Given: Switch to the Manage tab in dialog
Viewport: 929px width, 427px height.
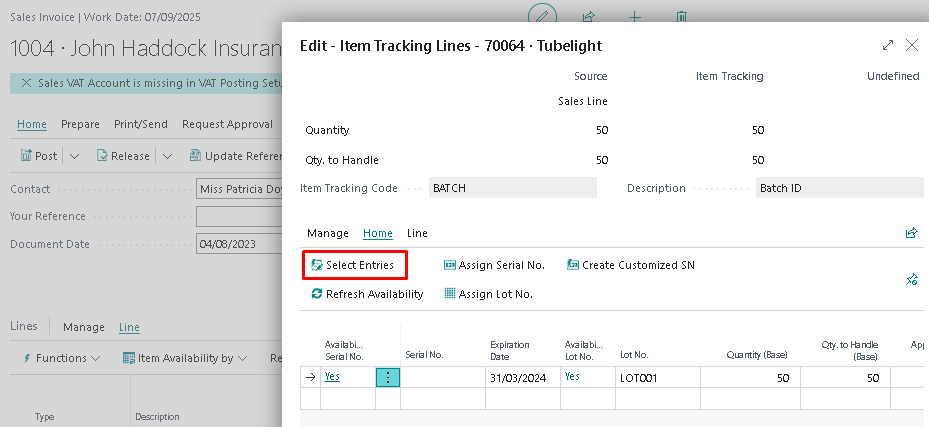Looking at the screenshot, I should click(328, 233).
